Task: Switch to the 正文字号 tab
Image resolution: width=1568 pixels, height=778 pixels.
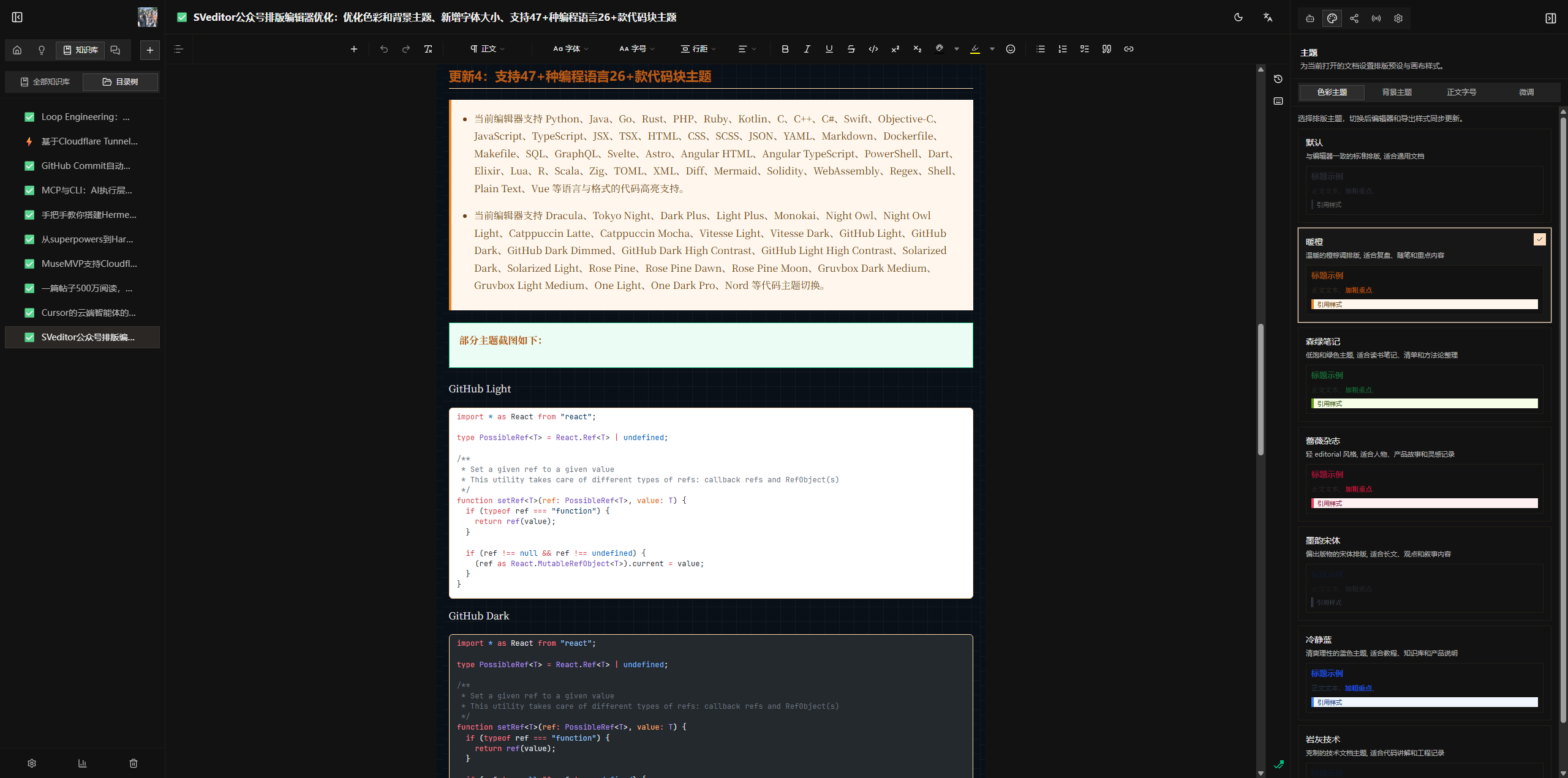Action: pyautogui.click(x=1462, y=92)
